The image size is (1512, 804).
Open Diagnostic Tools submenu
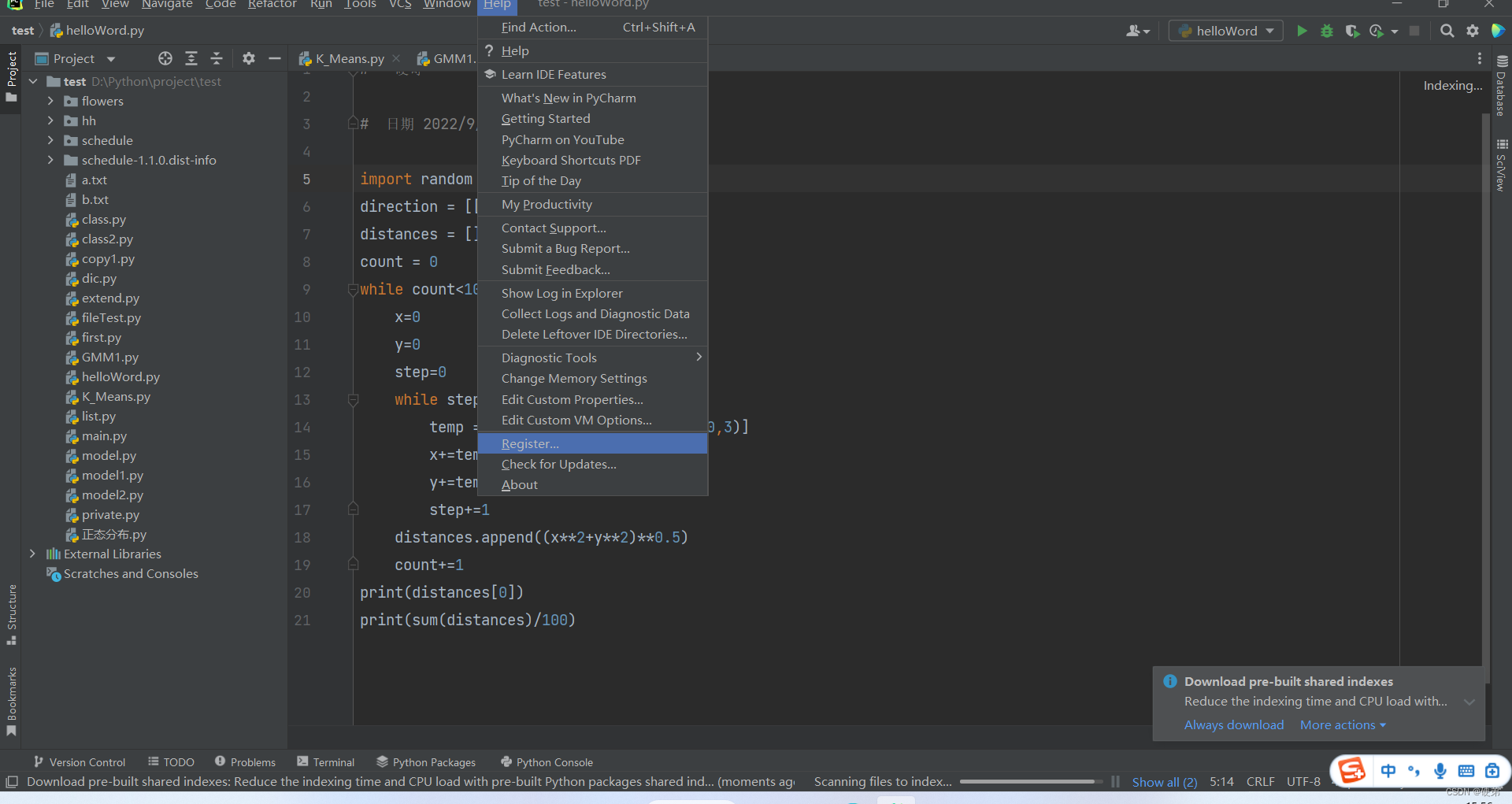pos(592,358)
